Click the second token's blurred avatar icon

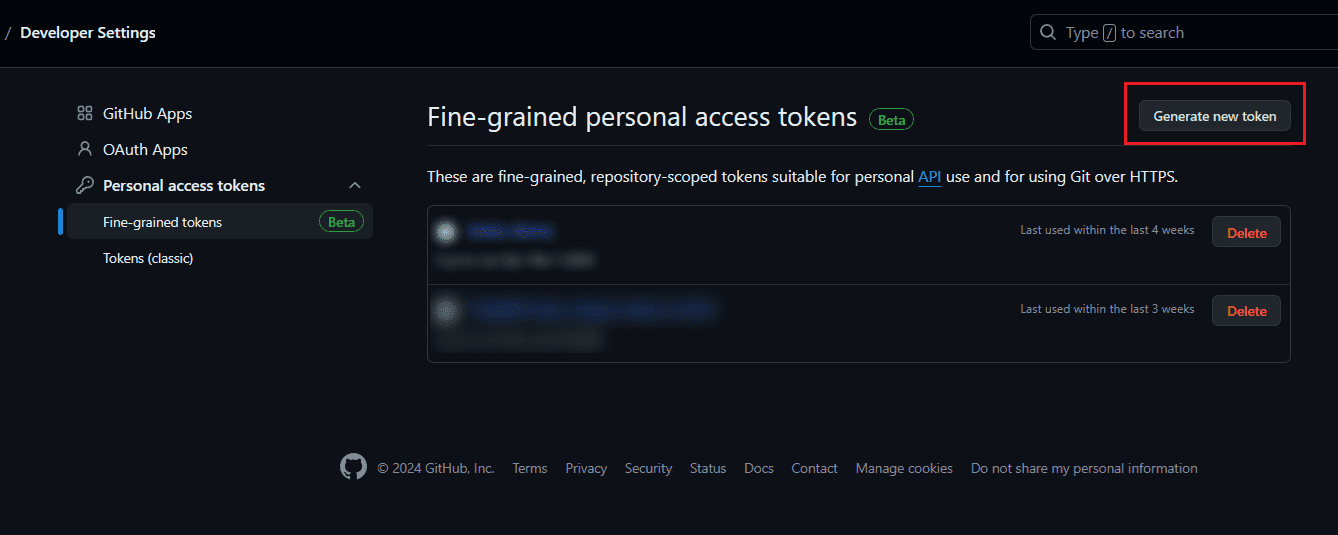click(x=446, y=310)
